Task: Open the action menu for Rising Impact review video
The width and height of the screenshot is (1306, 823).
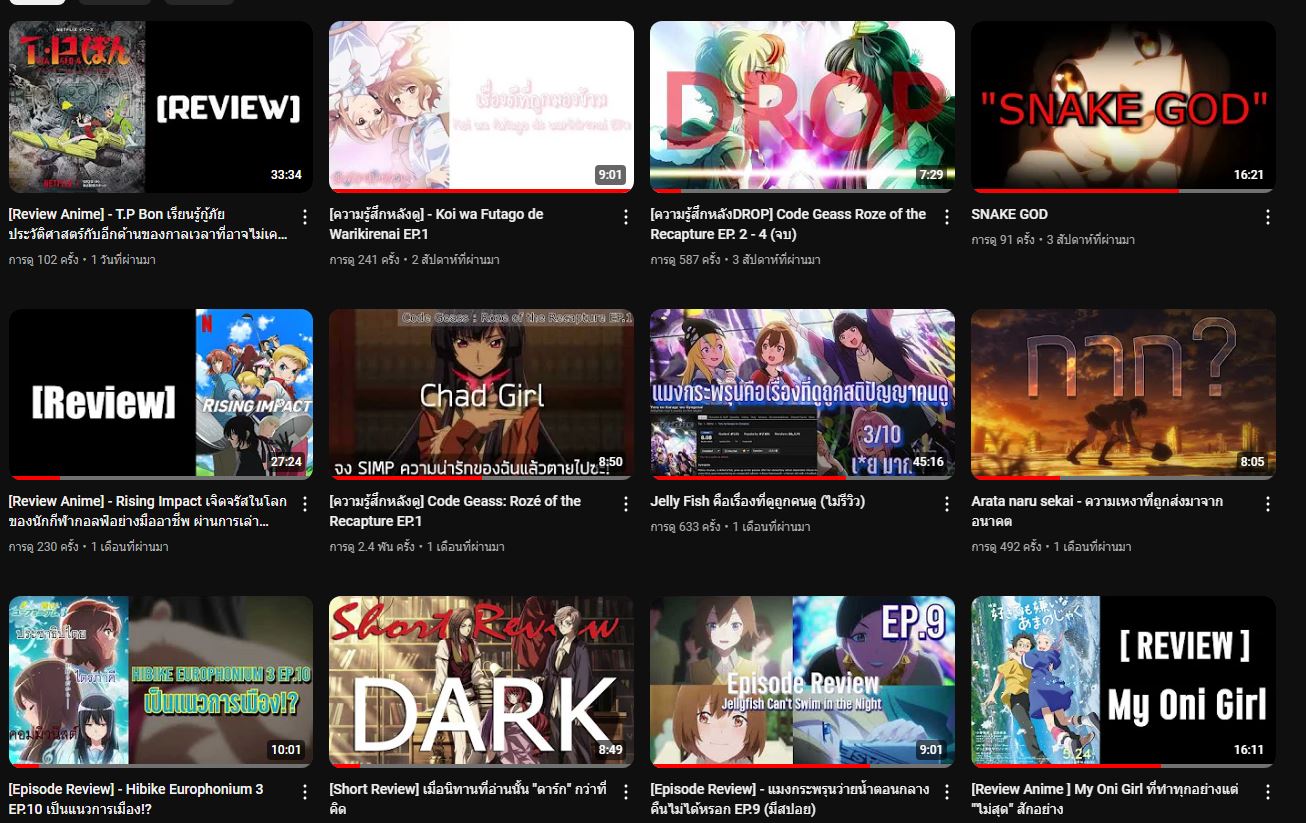Action: click(x=305, y=504)
